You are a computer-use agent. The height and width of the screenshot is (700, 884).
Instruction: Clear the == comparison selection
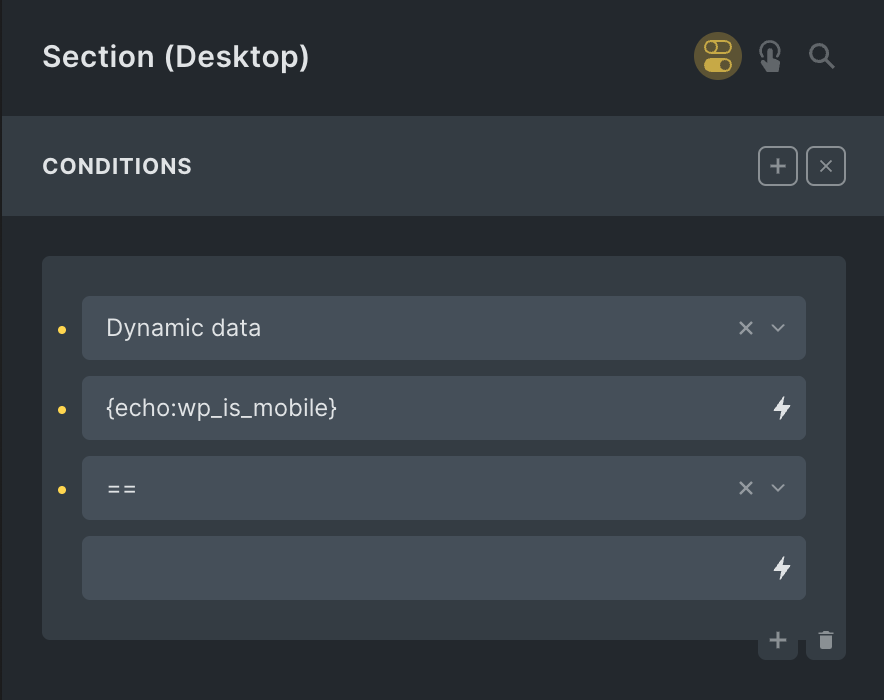[746, 488]
